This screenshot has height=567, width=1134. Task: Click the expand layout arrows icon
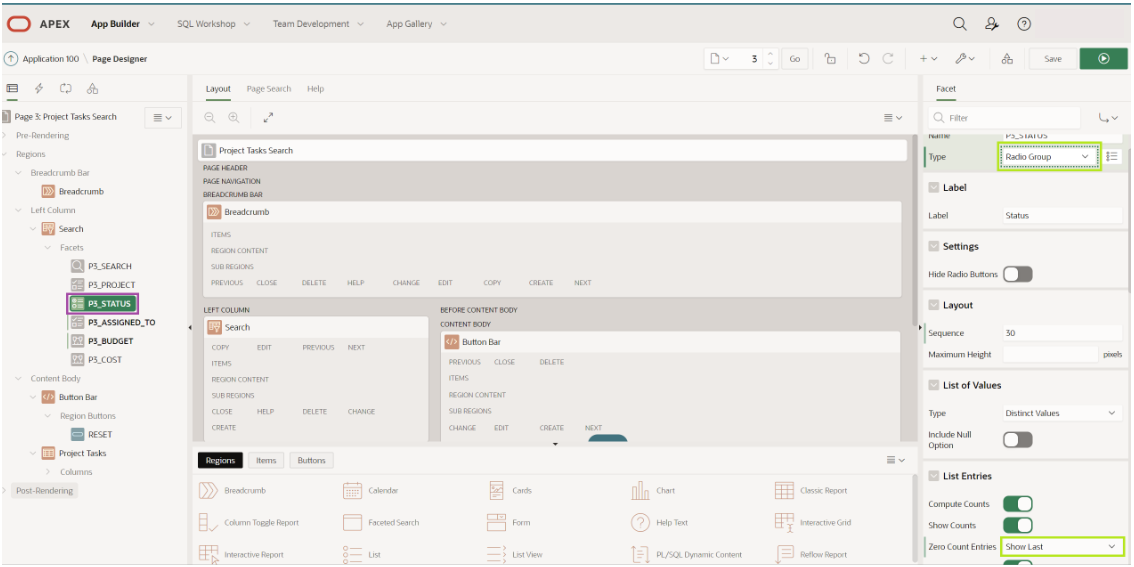(268, 117)
